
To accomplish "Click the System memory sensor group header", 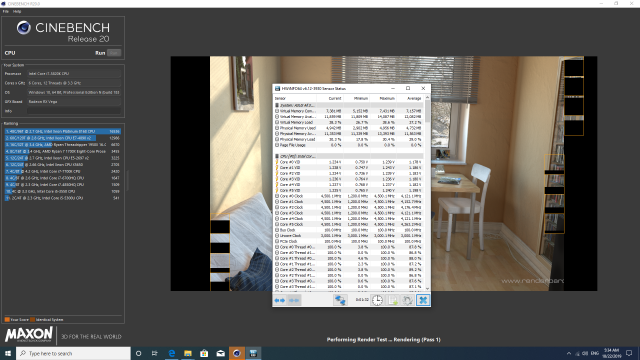I will point(348,105).
